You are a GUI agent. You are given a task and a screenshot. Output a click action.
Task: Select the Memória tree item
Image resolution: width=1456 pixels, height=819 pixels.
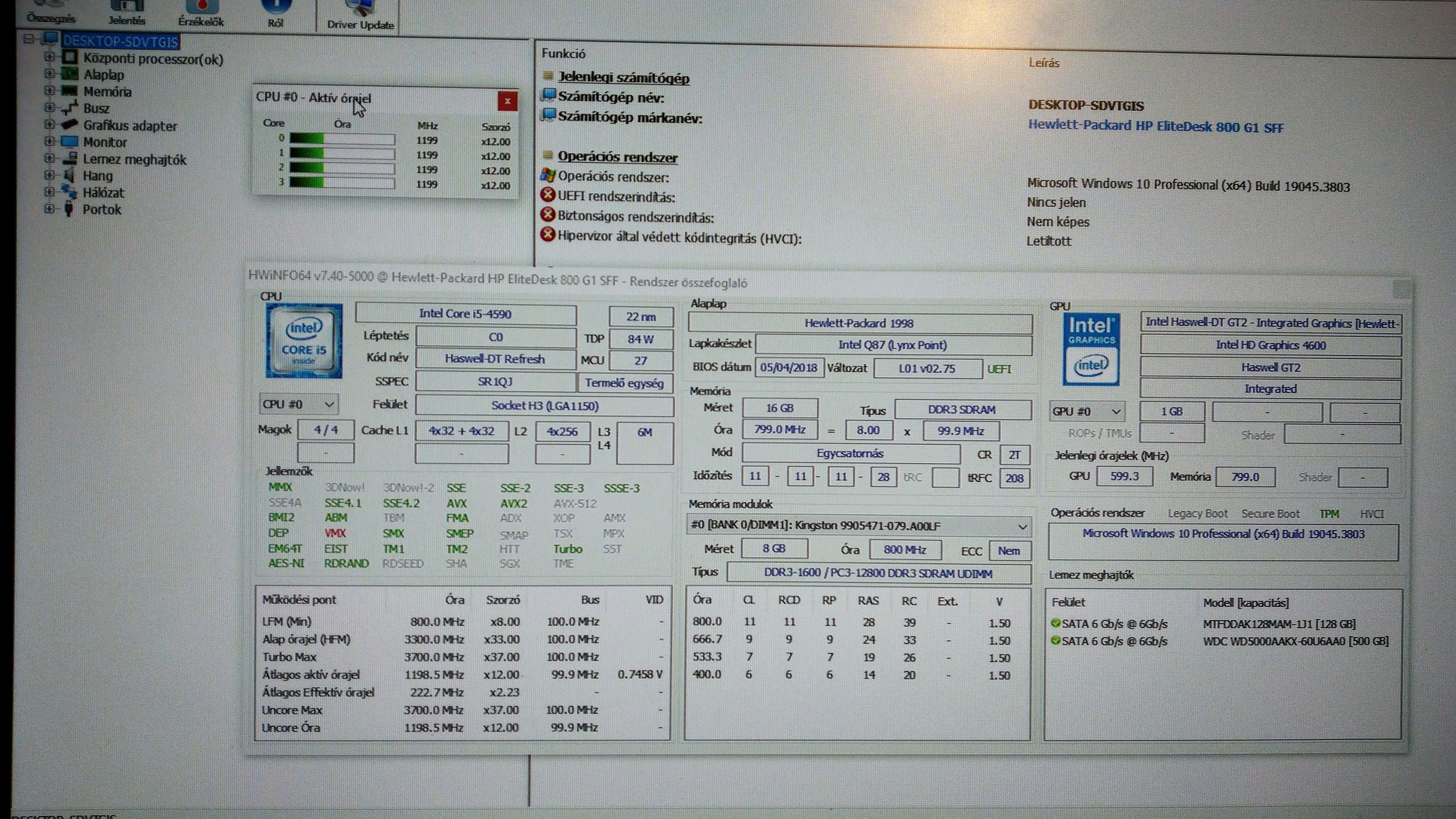[x=107, y=92]
